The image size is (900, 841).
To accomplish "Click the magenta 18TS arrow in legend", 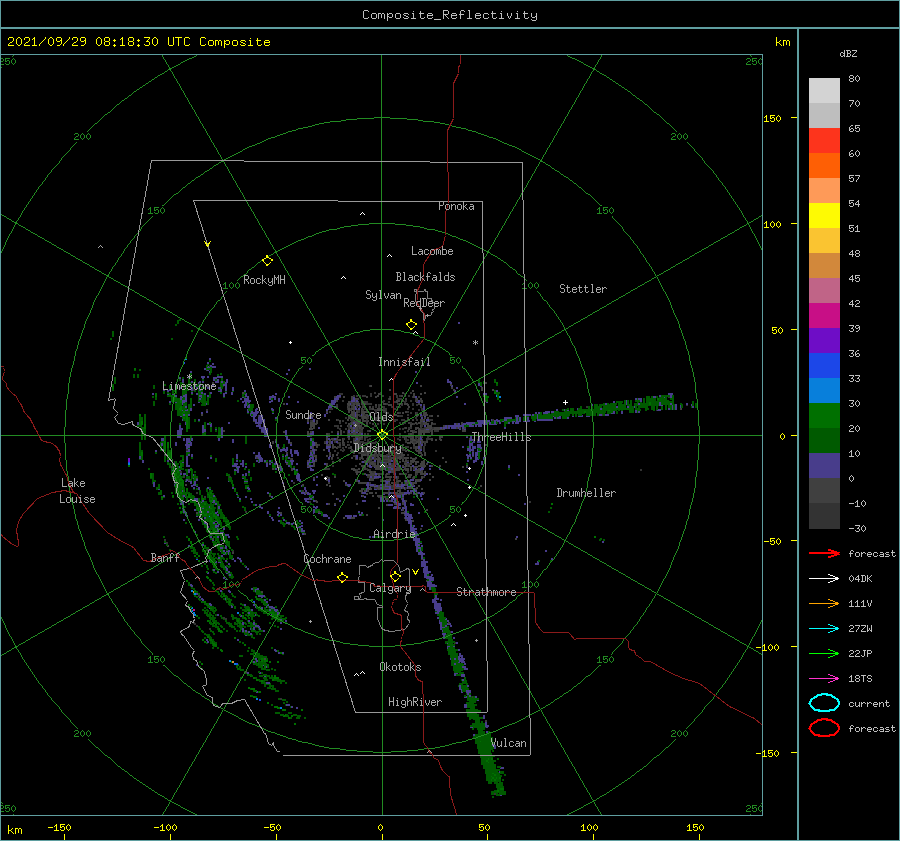I will coord(824,679).
